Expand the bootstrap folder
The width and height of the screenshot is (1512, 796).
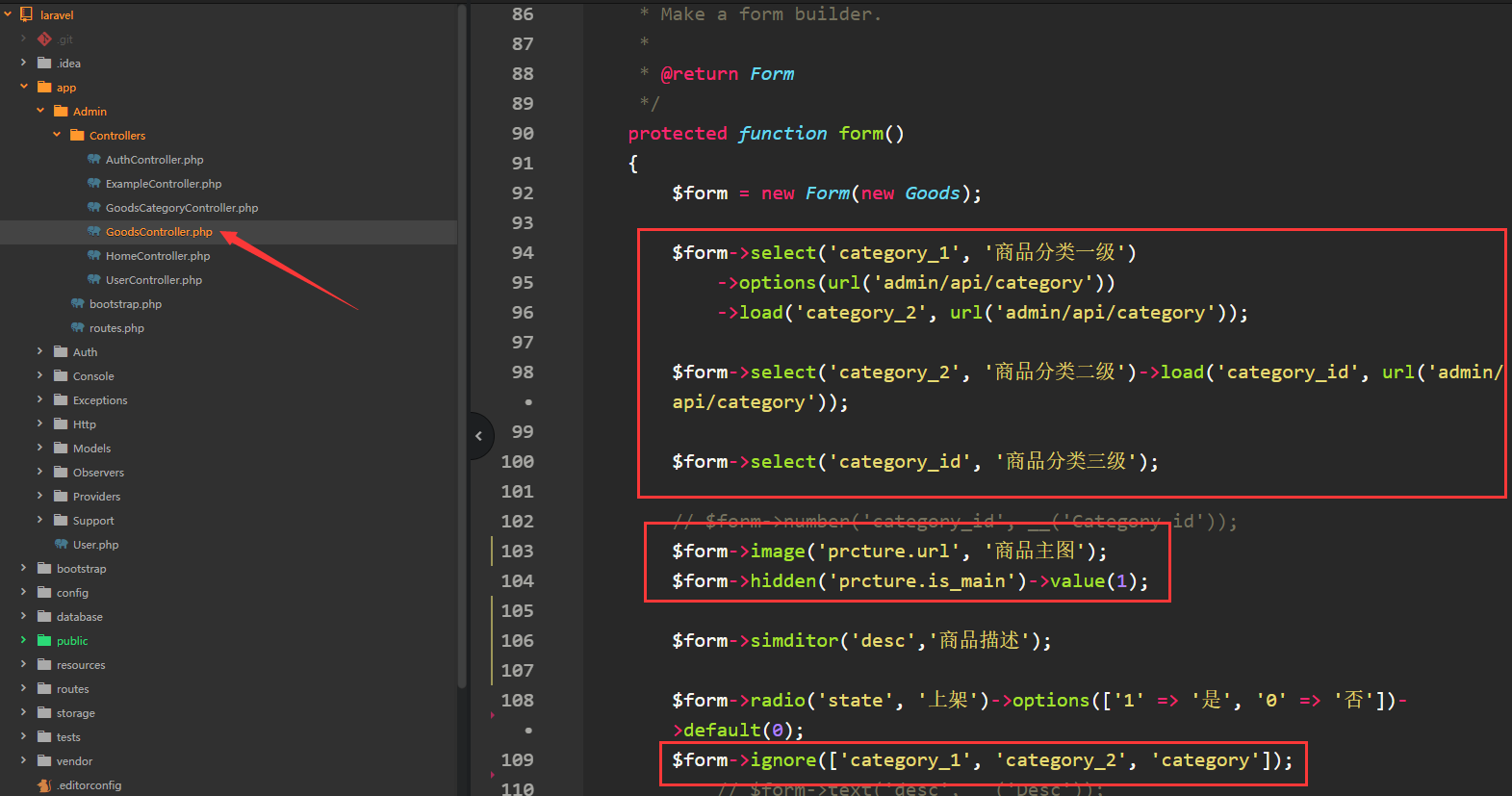(24, 568)
